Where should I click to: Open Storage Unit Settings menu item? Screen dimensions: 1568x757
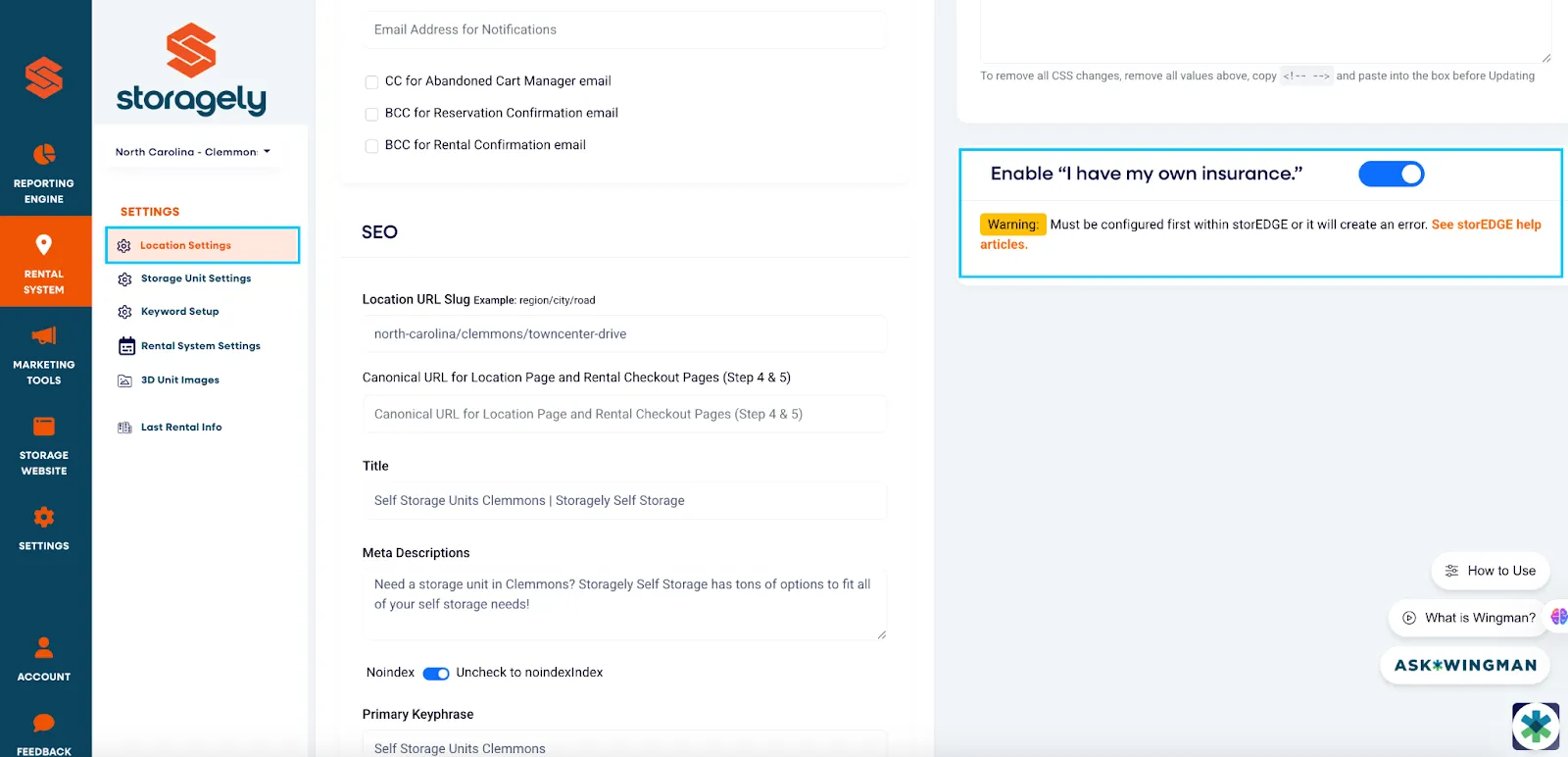pyautogui.click(x=195, y=278)
